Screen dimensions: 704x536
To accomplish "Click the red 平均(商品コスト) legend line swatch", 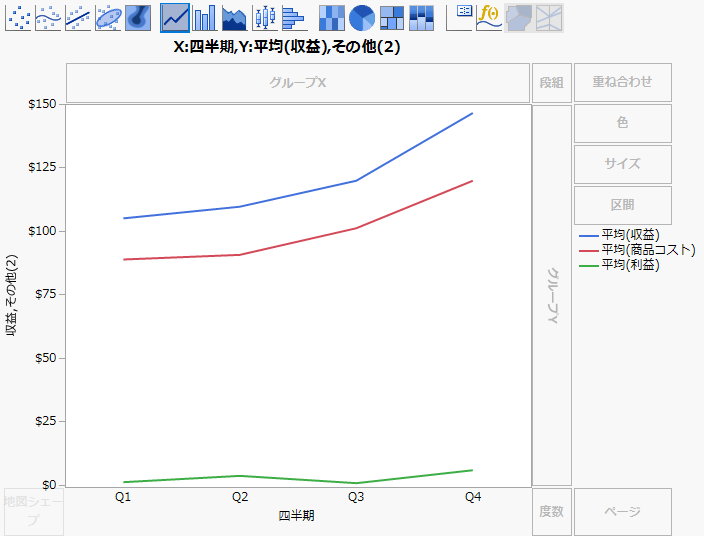I will tap(589, 250).
